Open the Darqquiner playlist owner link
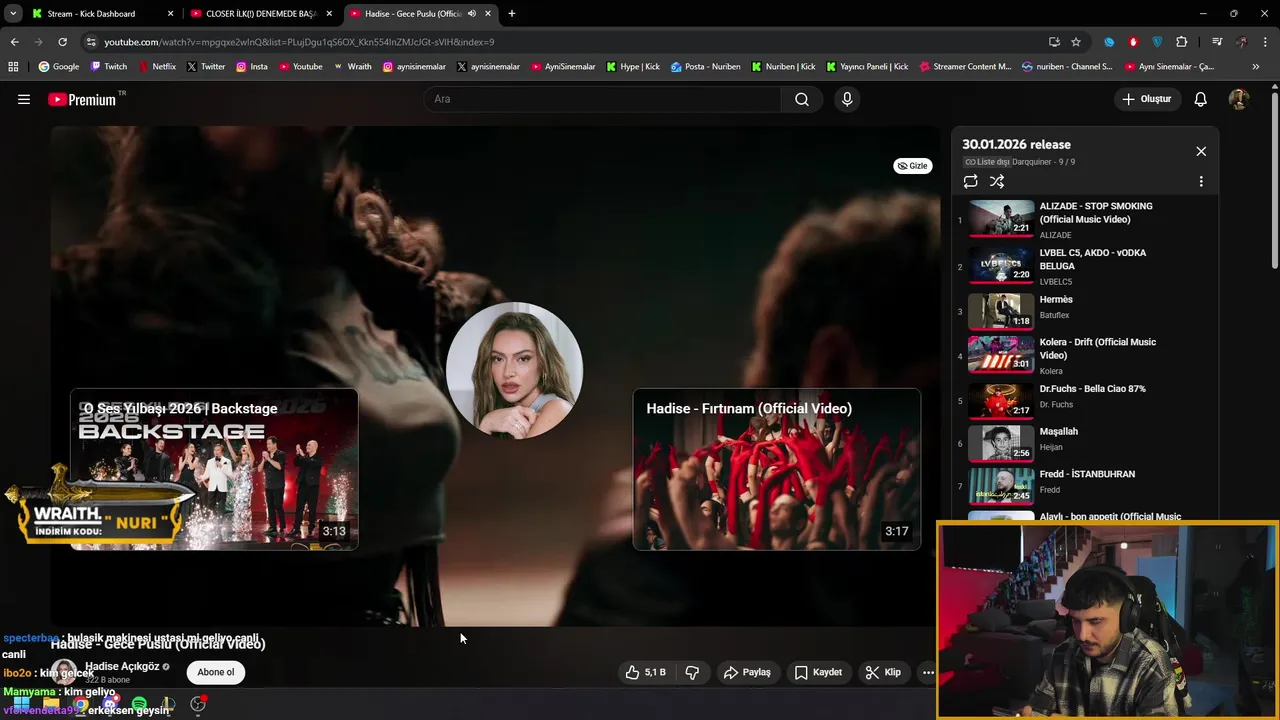This screenshot has width=1280, height=720. pyautogui.click(x=1030, y=162)
